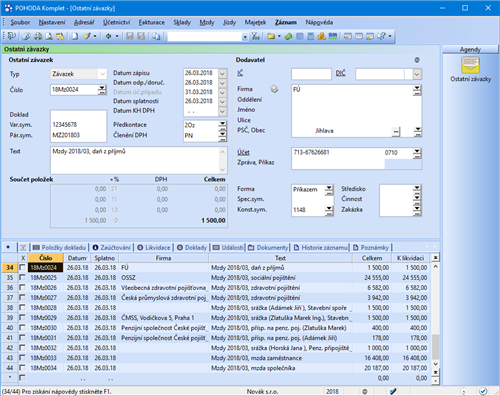This screenshot has height=396, width=500.
Task: Click the printer icon in the toolbar
Action: 38,36
